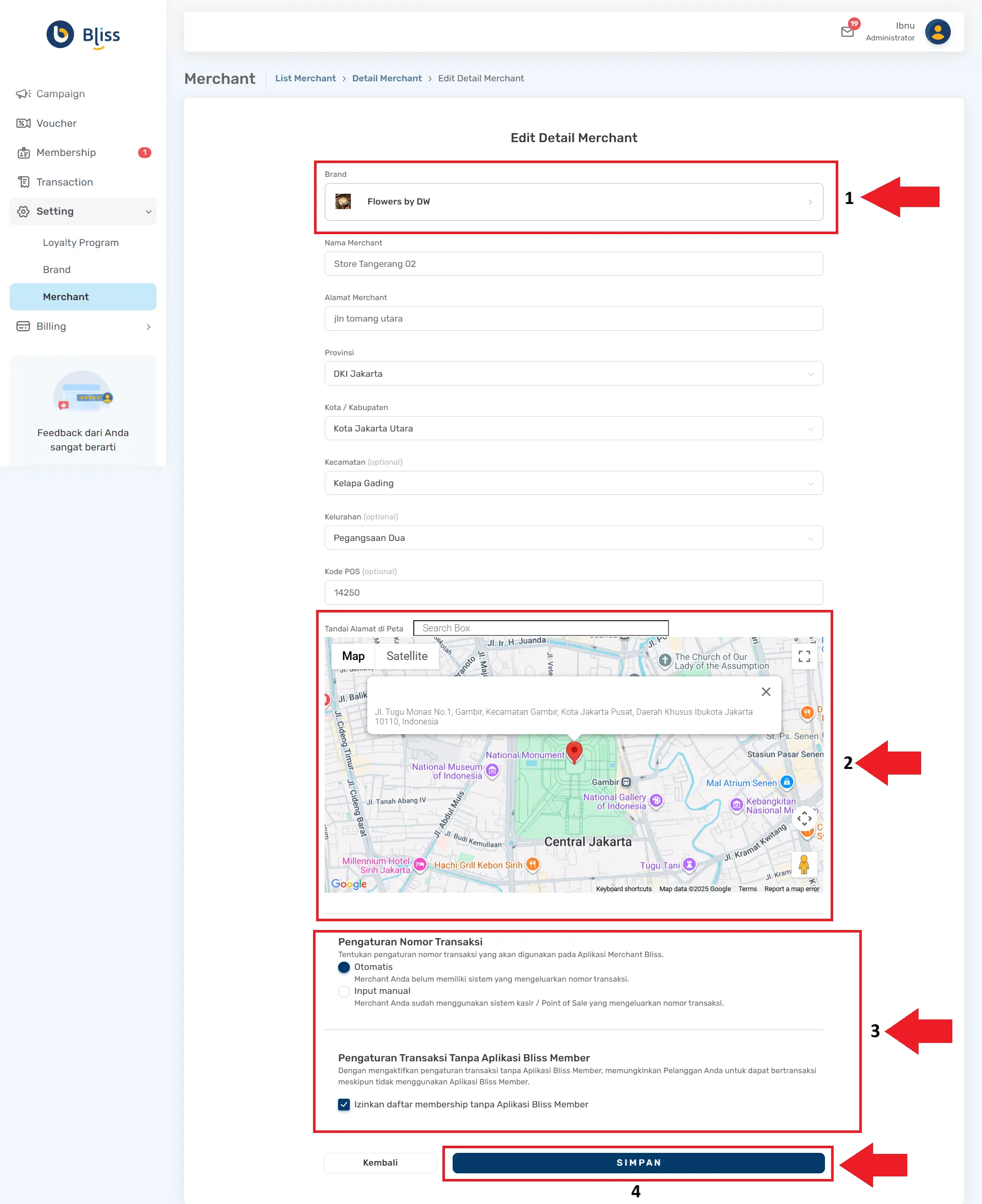
Task: Open map camera controls icon
Action: pos(804,819)
